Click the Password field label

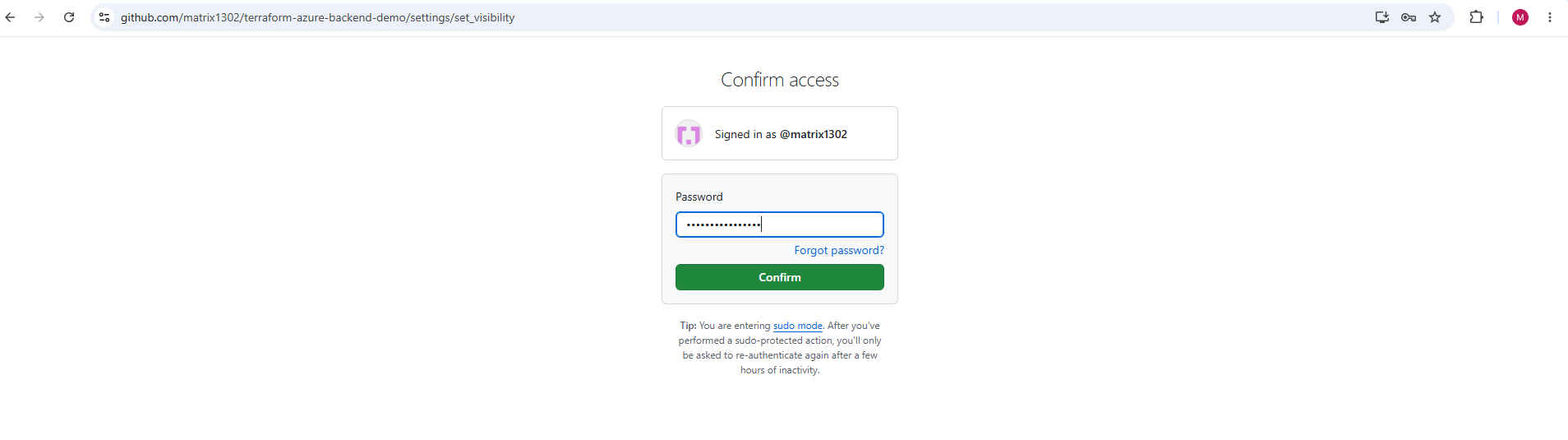(699, 197)
